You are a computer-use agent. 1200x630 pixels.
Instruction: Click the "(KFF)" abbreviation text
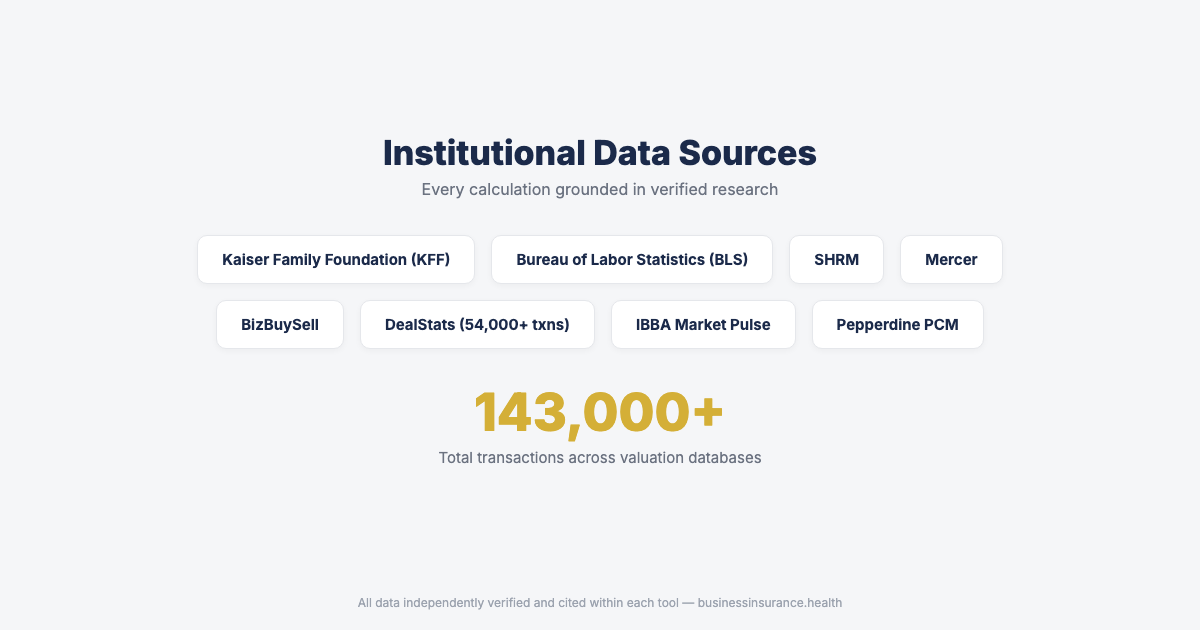pyautogui.click(x=430, y=260)
